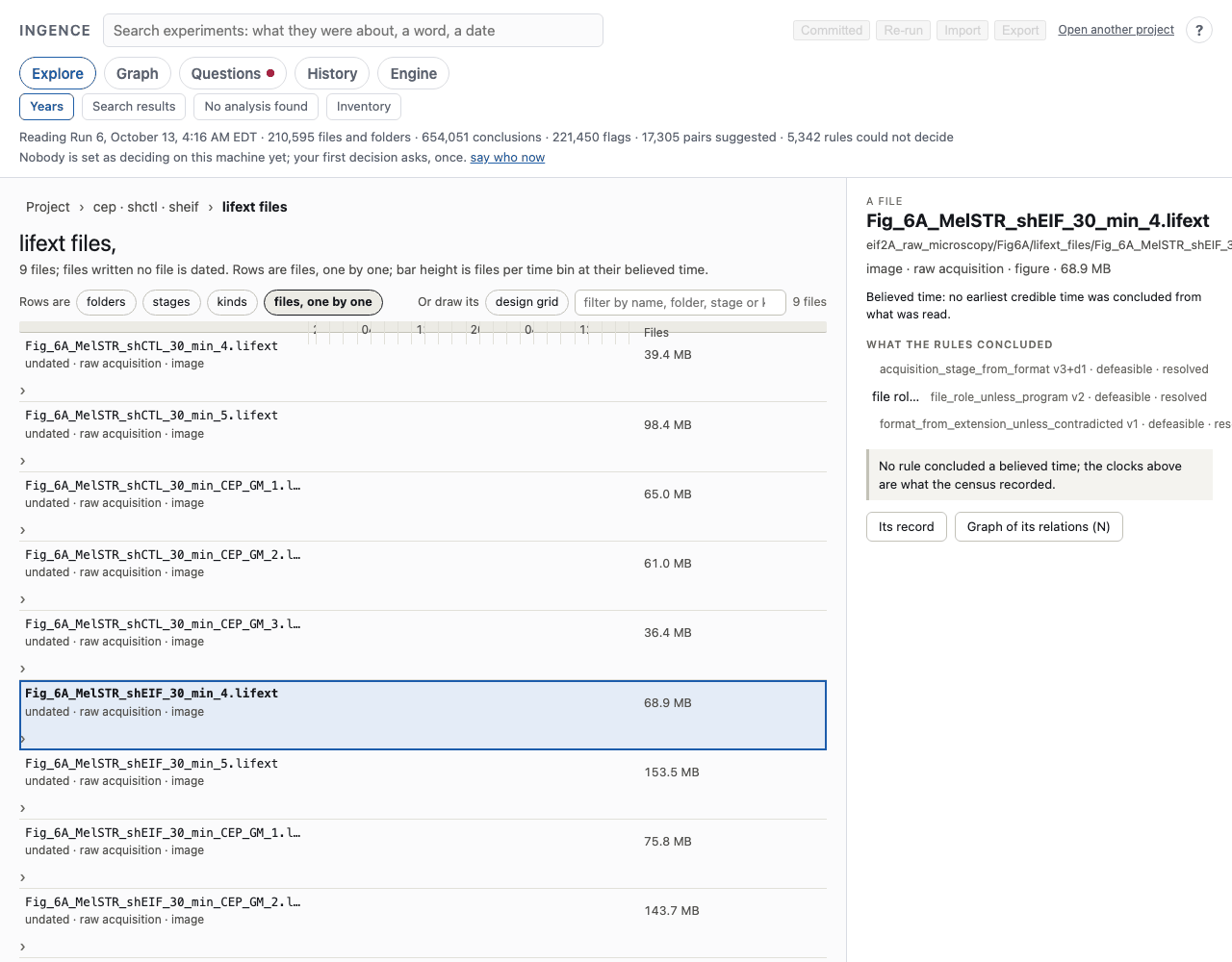Select the Explore tab

(58, 74)
